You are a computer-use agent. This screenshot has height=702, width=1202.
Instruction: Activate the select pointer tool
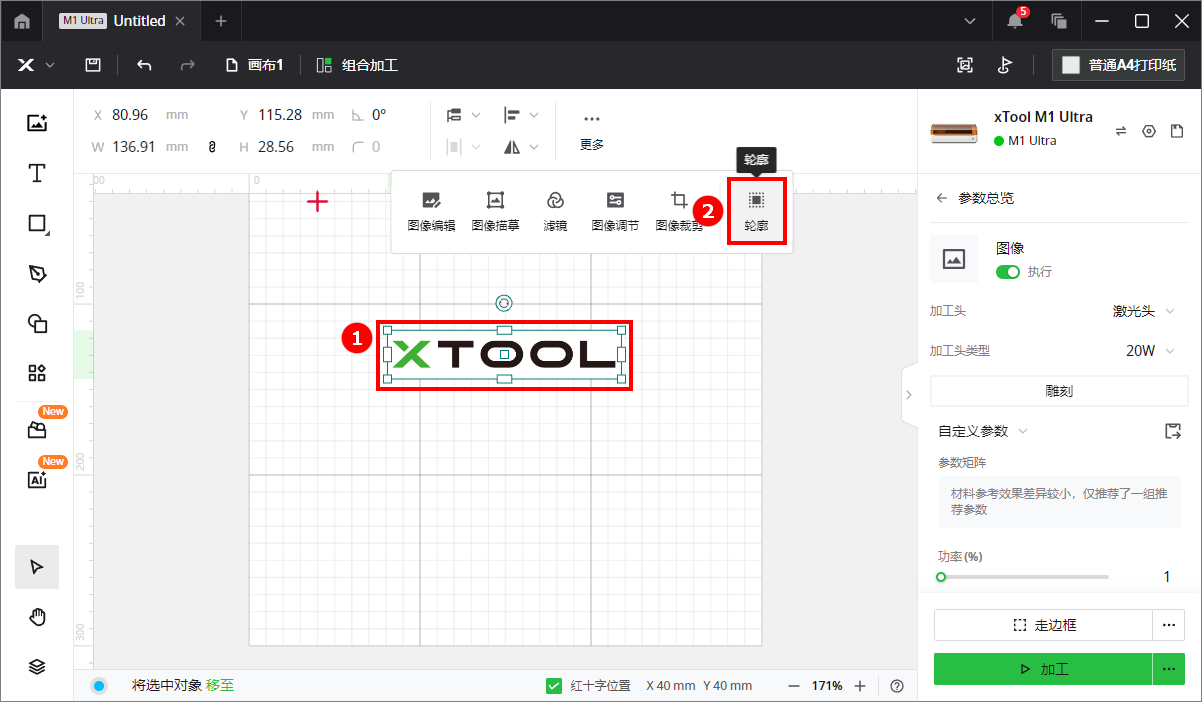pyautogui.click(x=37, y=567)
